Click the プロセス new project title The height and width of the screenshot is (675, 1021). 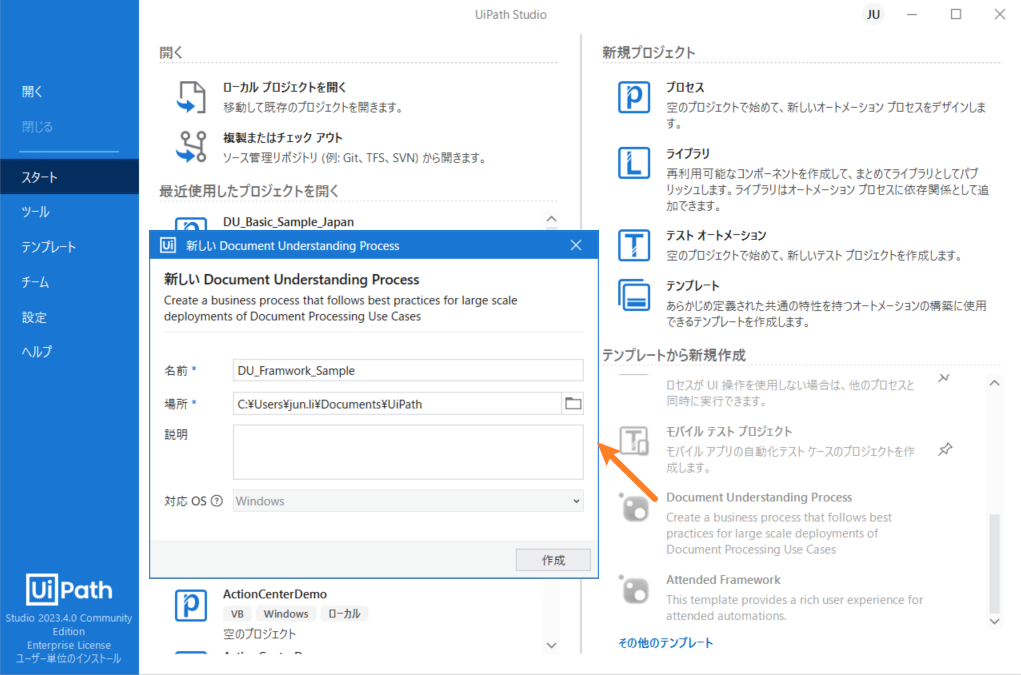coord(685,87)
